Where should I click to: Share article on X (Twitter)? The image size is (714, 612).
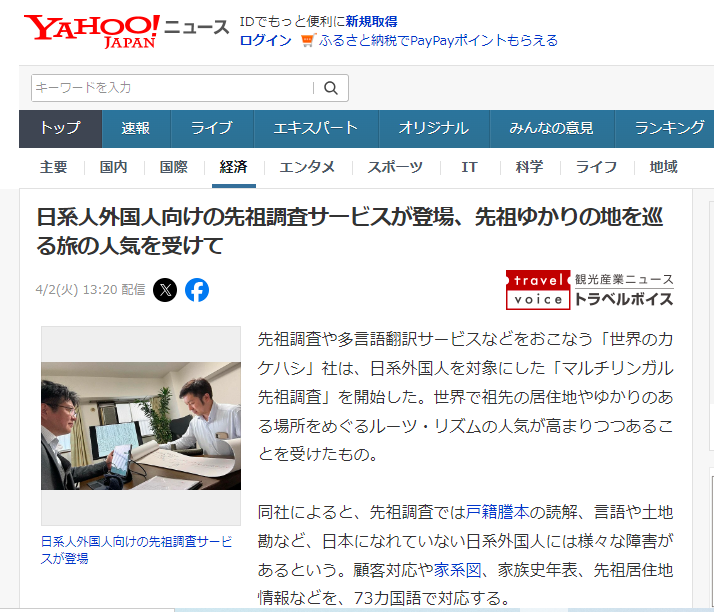click(x=166, y=290)
